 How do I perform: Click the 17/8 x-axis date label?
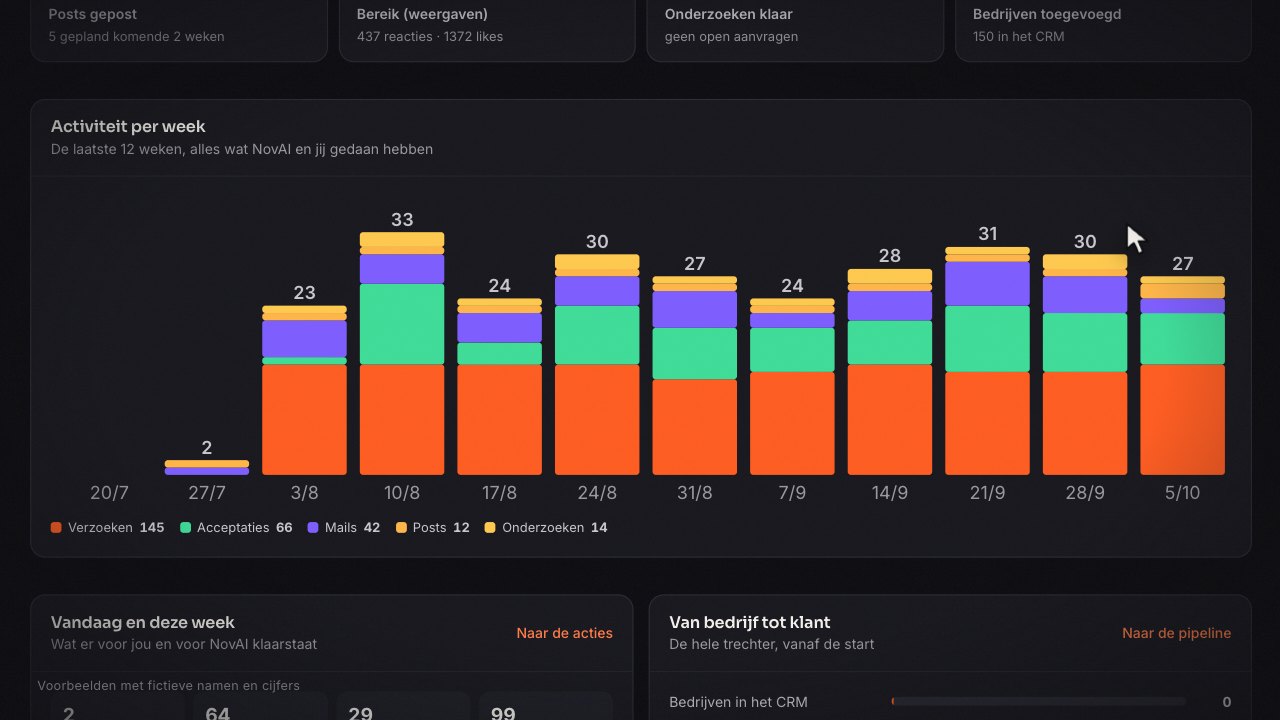(499, 493)
